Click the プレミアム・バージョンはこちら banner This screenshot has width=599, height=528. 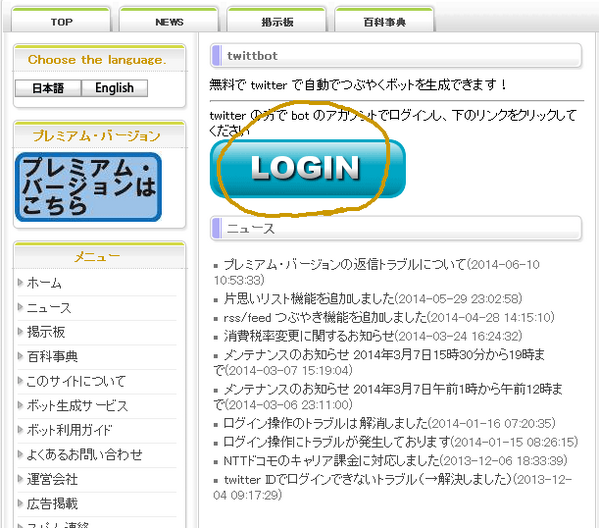pos(88,187)
